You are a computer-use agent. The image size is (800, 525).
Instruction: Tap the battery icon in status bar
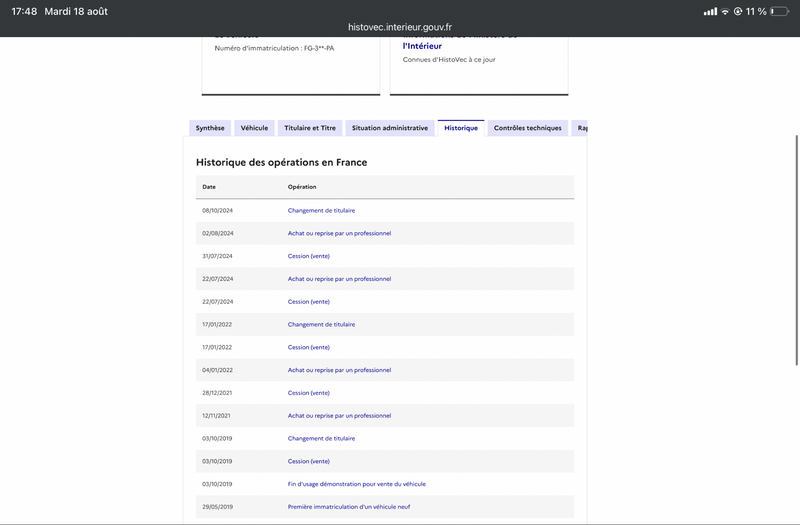tap(780, 11)
